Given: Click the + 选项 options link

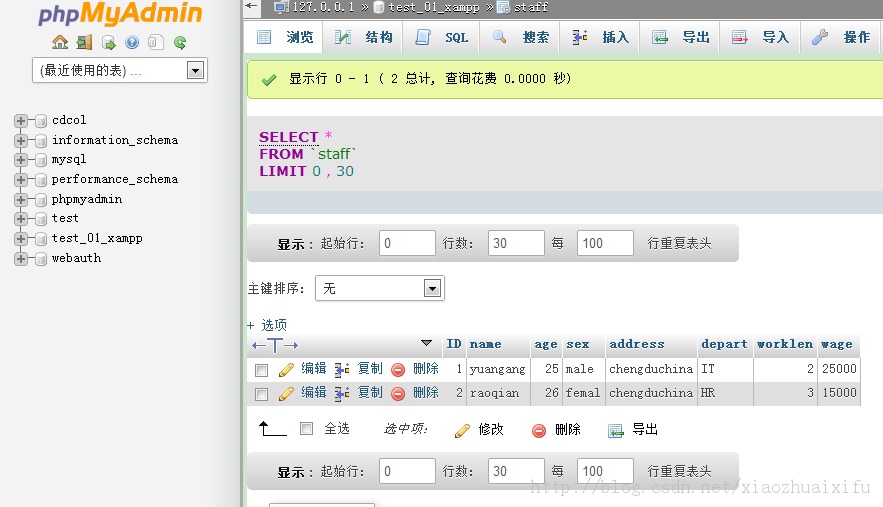Looking at the screenshot, I should click(x=267, y=325).
